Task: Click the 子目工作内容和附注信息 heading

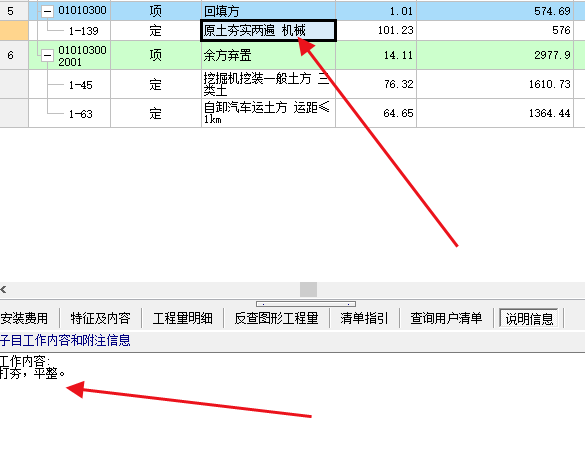Action: (65, 340)
